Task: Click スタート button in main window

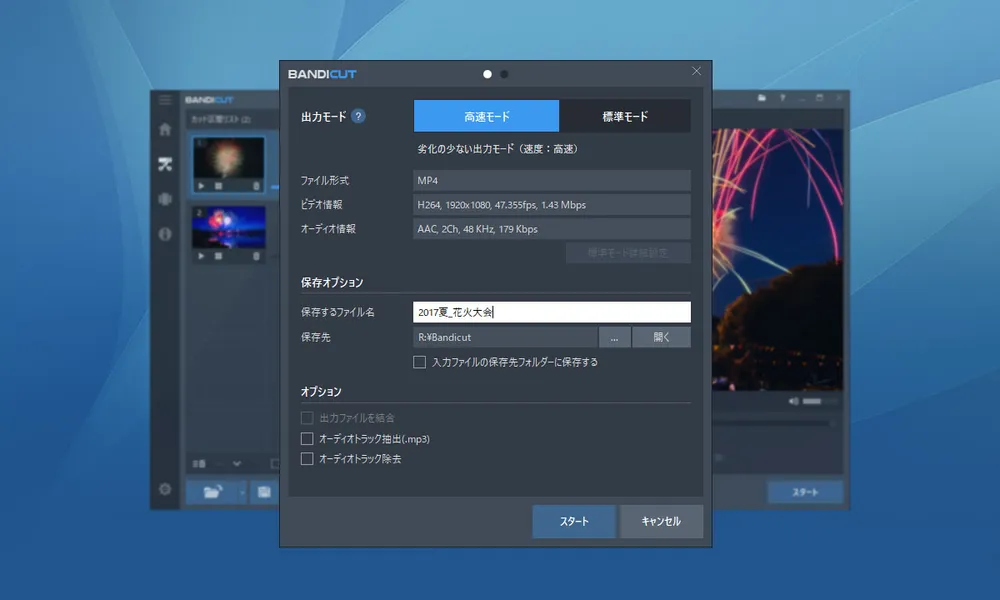Action: 805,492
